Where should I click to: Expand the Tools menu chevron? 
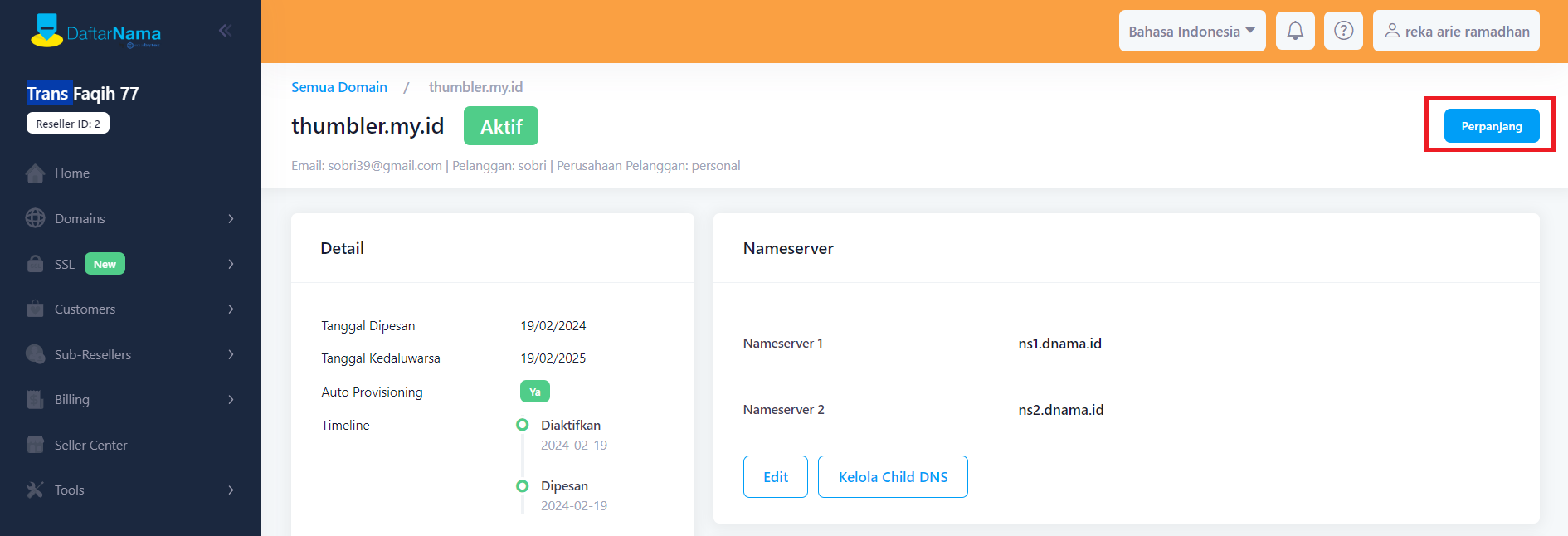[231, 490]
